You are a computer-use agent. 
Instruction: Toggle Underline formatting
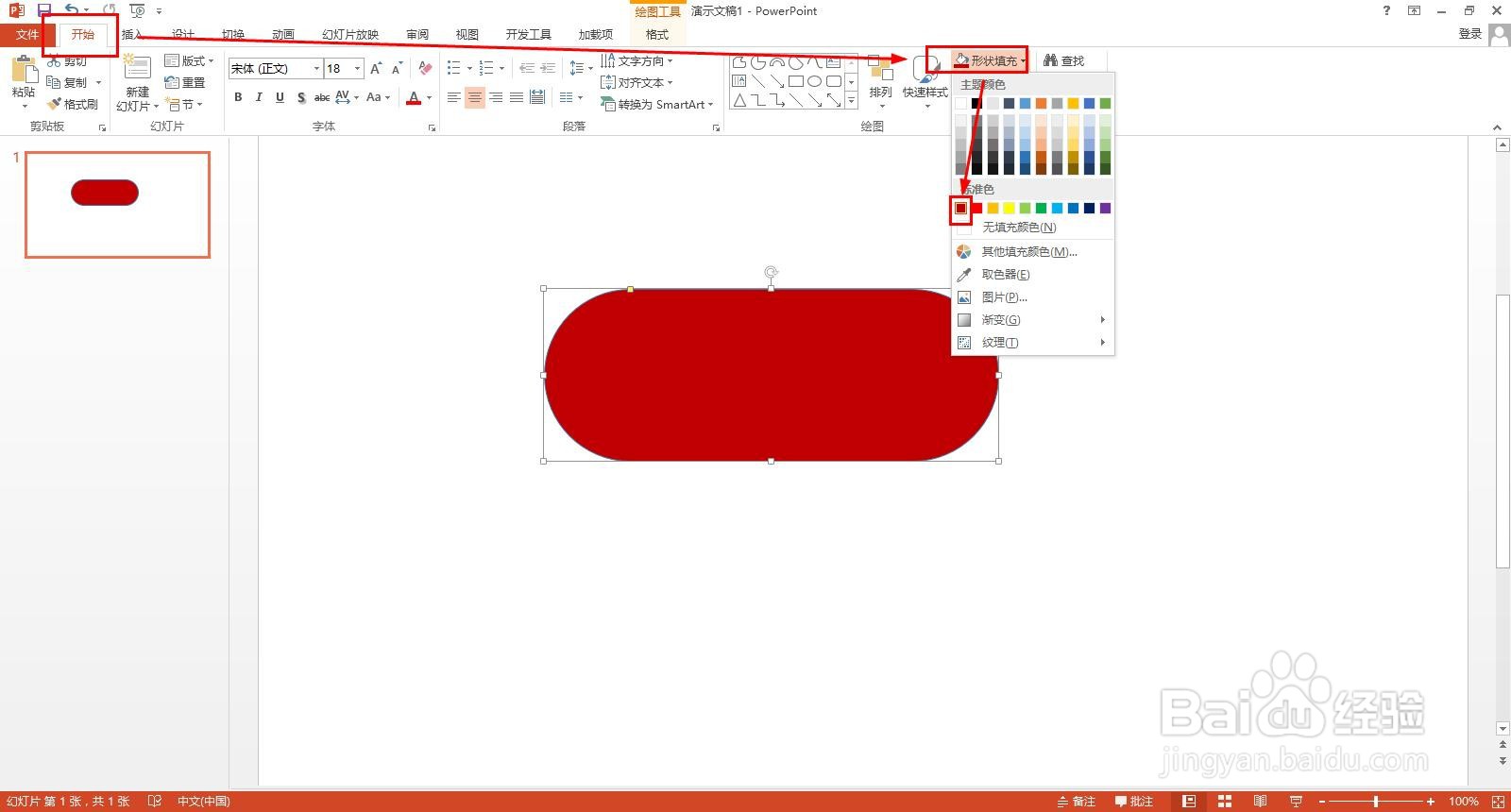280,96
